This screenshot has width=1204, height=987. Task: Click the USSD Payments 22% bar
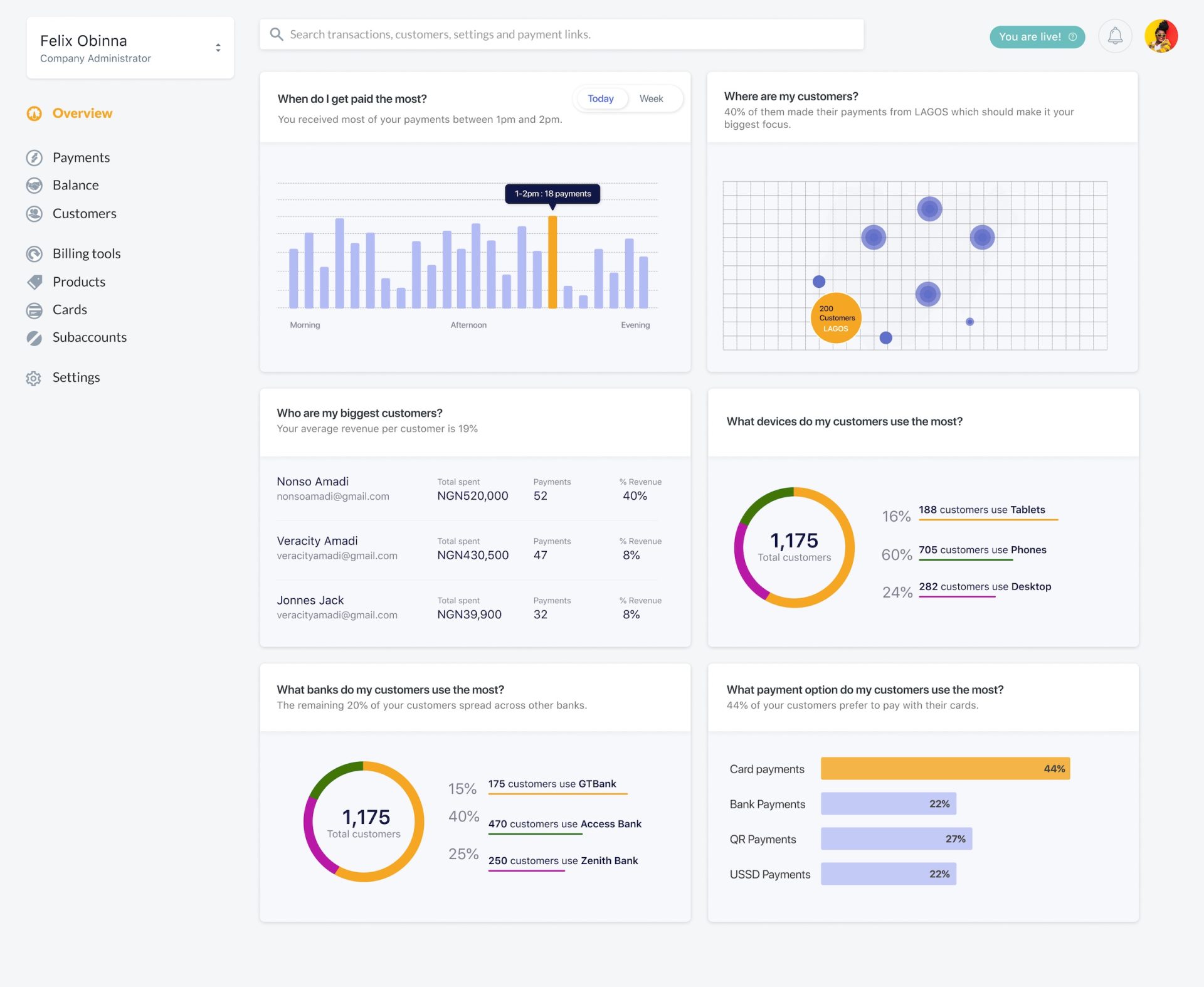coord(888,874)
